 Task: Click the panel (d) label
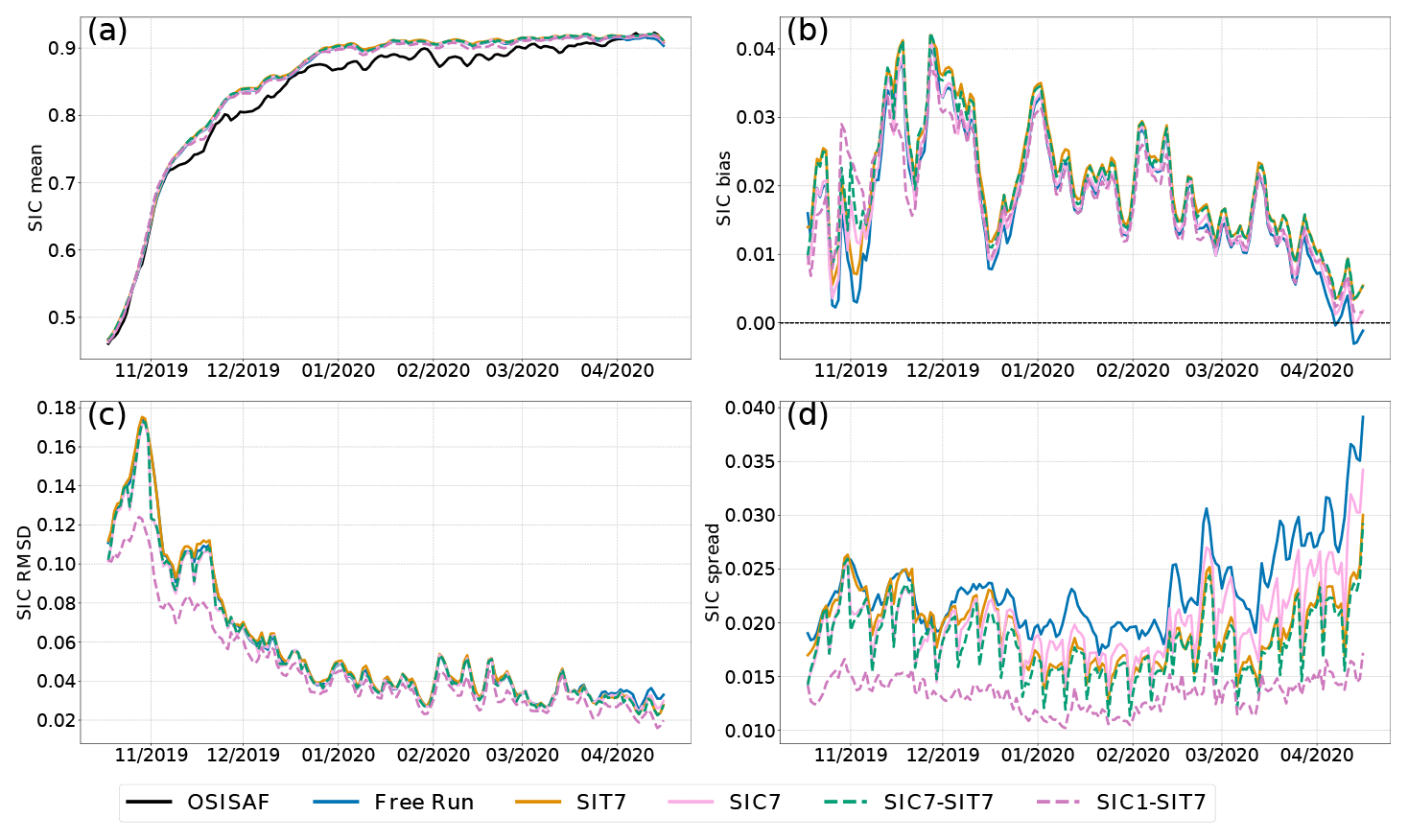808,415
